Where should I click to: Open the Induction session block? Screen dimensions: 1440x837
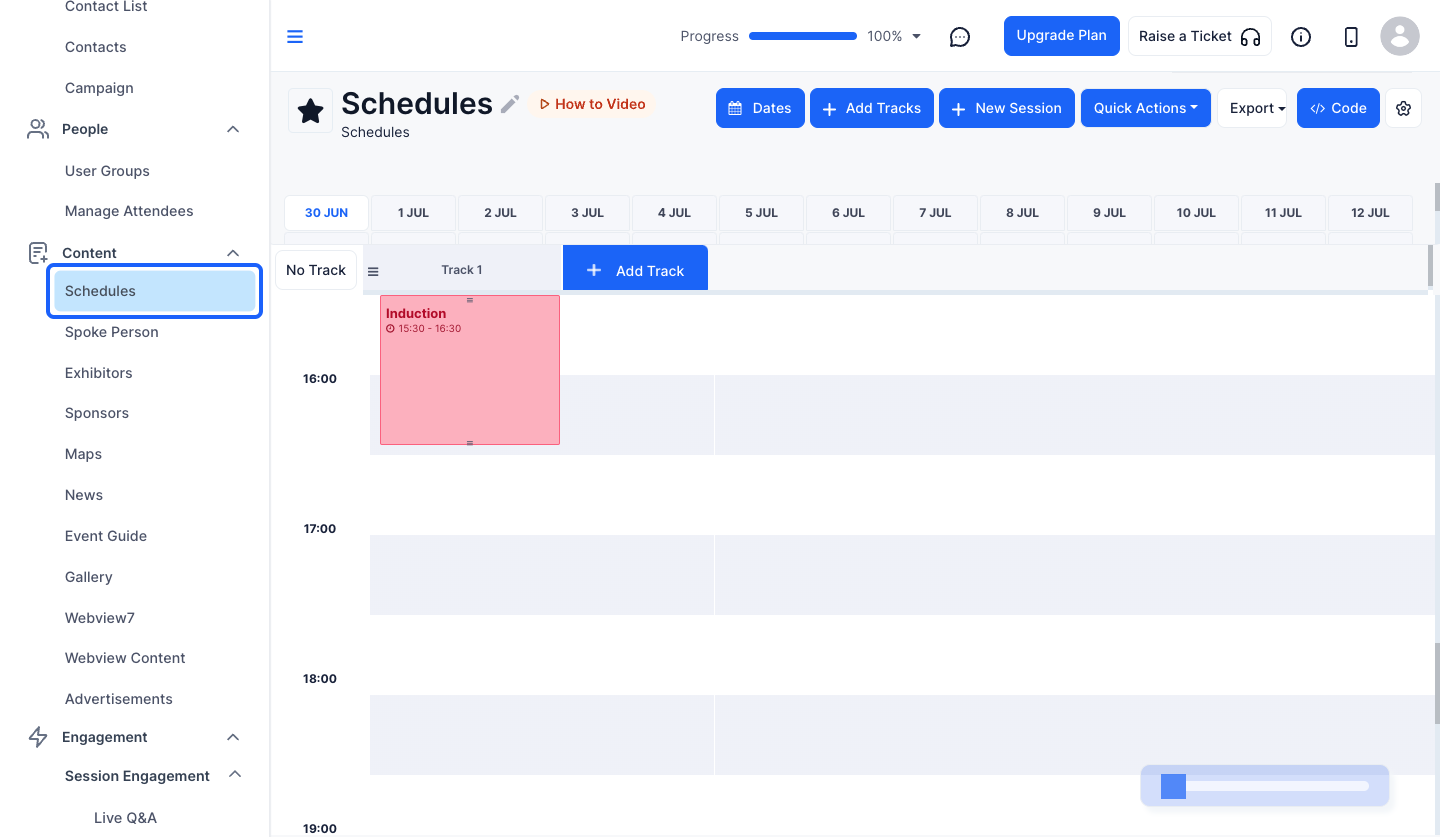tap(470, 370)
